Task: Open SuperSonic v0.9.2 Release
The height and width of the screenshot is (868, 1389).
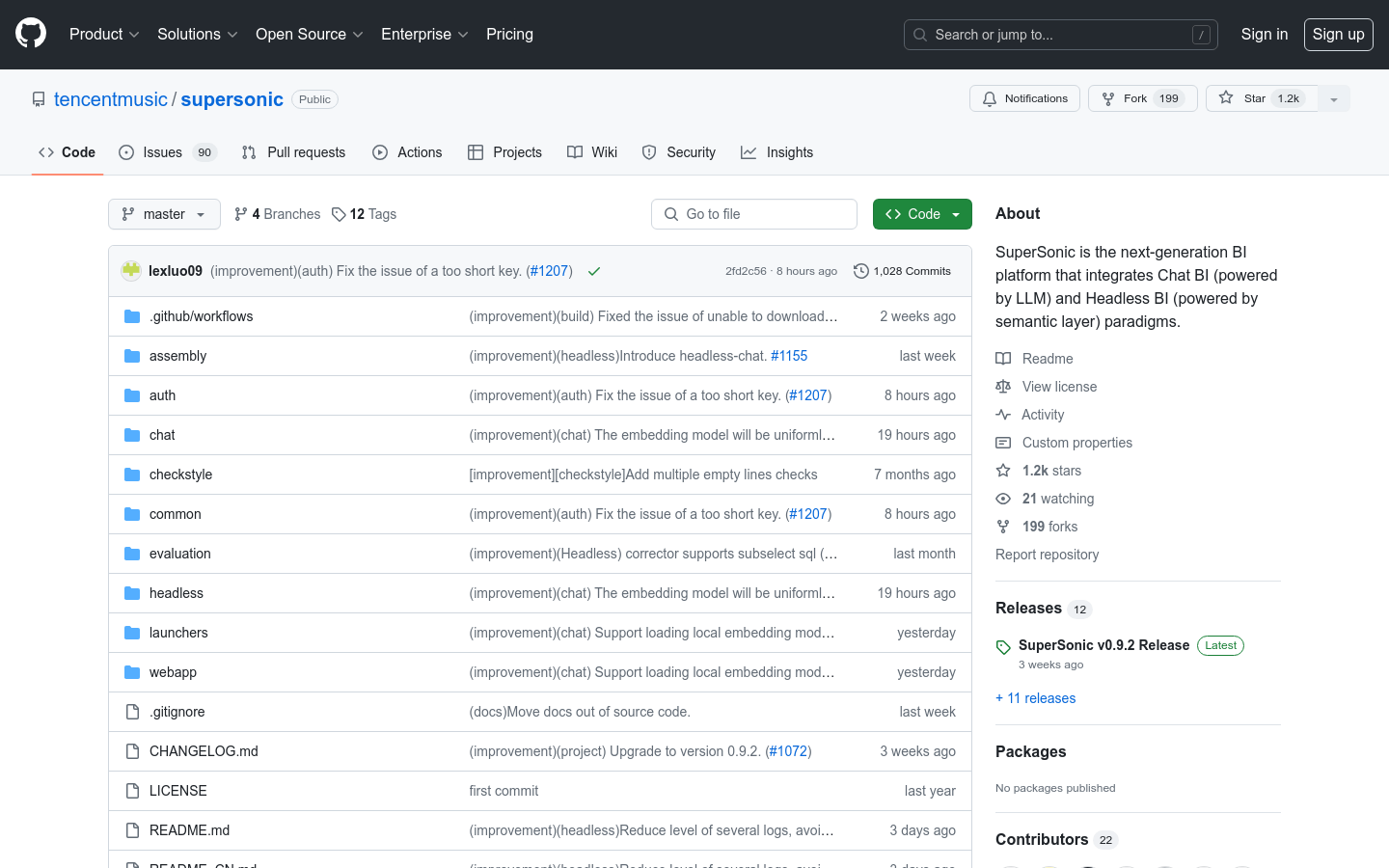Action: (1103, 645)
